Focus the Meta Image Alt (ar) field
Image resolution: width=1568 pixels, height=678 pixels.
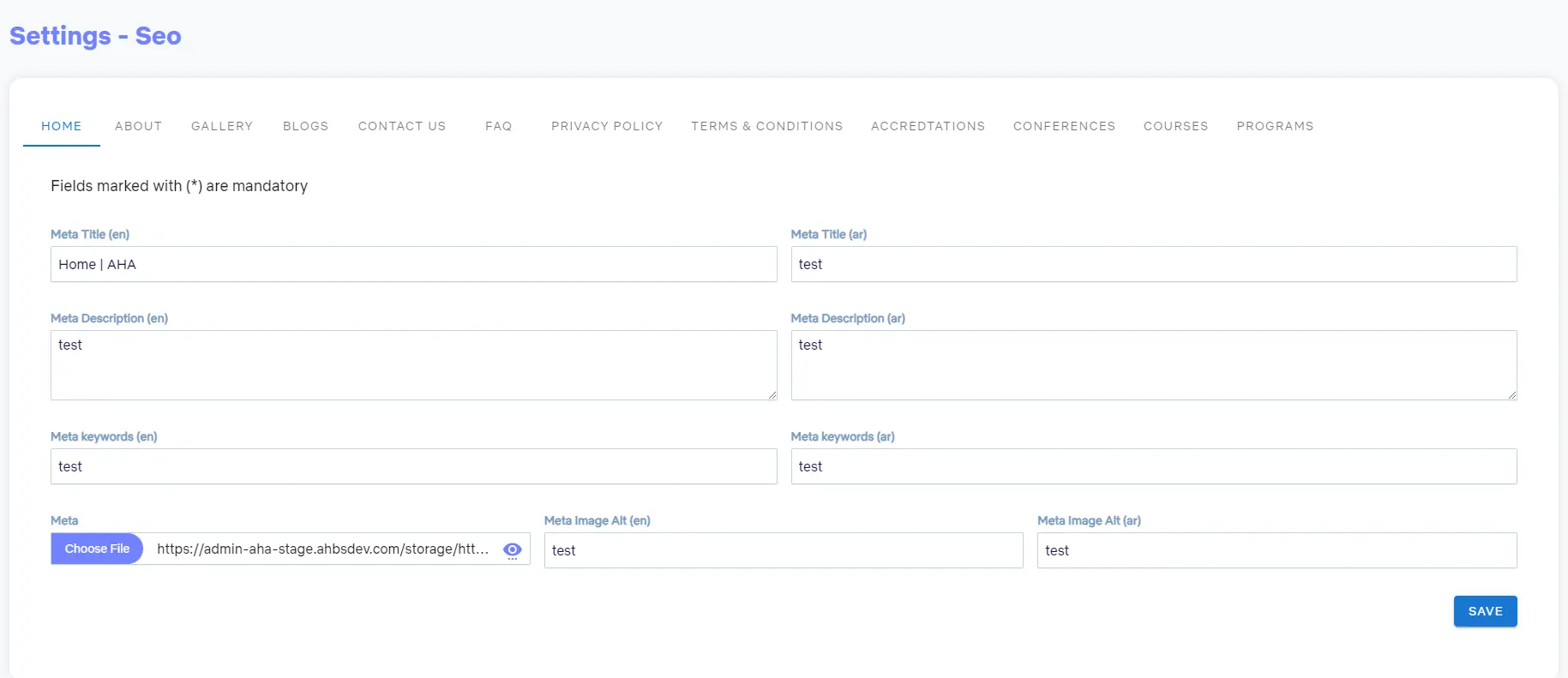(1277, 550)
